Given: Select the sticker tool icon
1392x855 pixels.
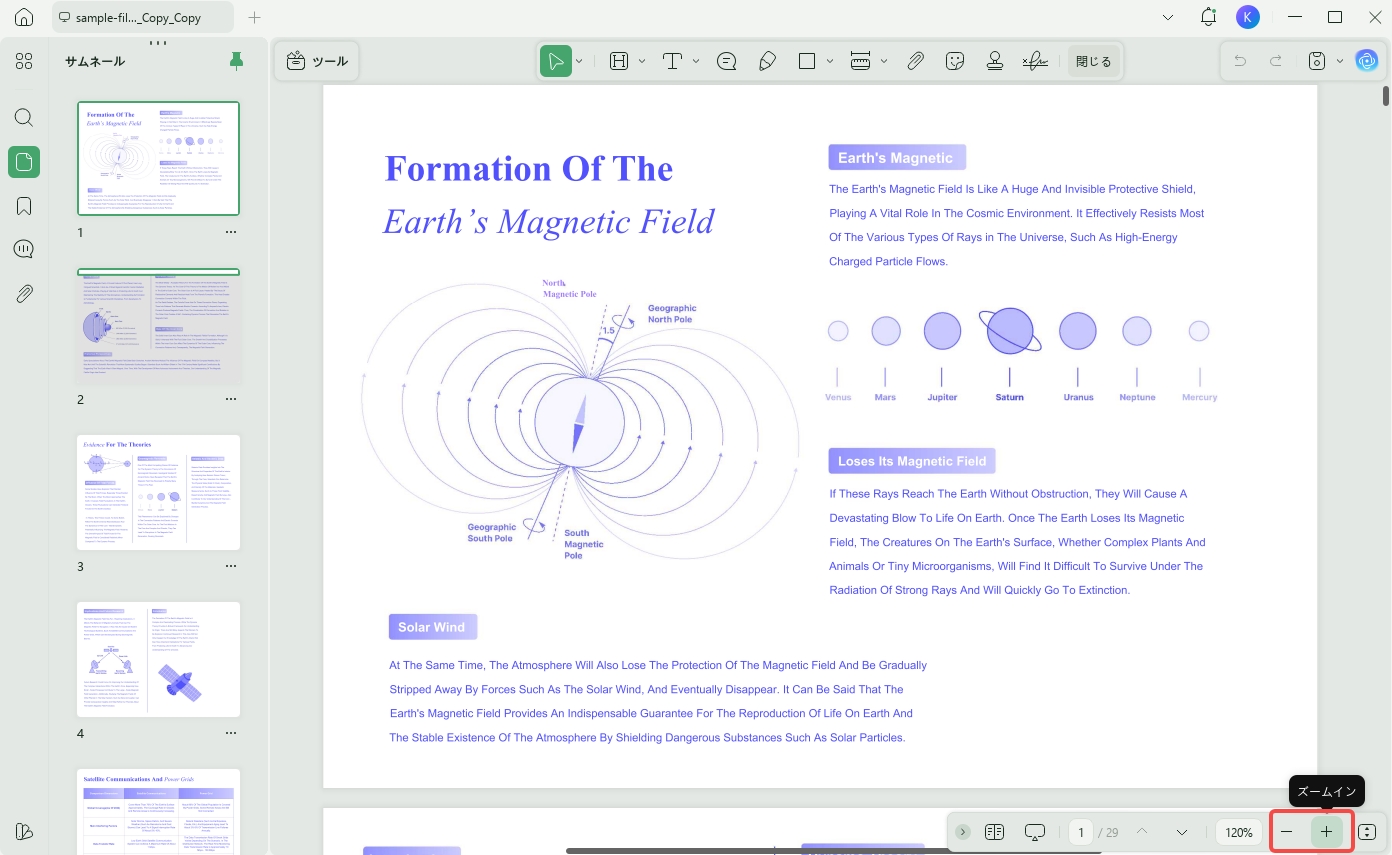Looking at the screenshot, I should pyautogui.click(x=955, y=61).
